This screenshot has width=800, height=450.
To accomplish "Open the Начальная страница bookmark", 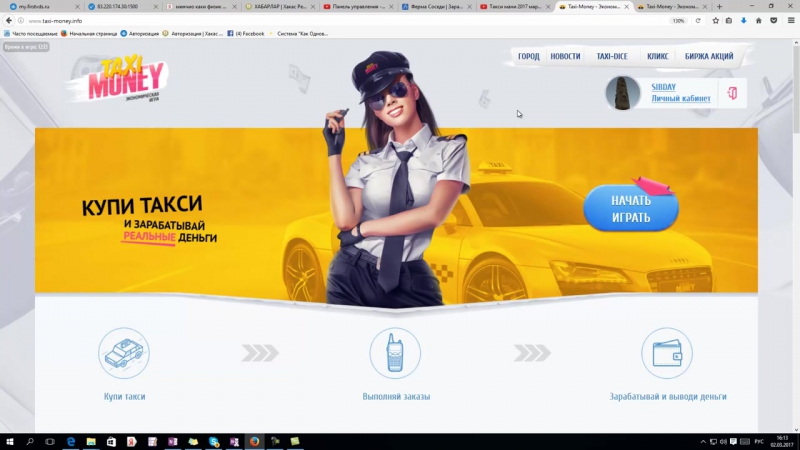I will click(x=89, y=34).
